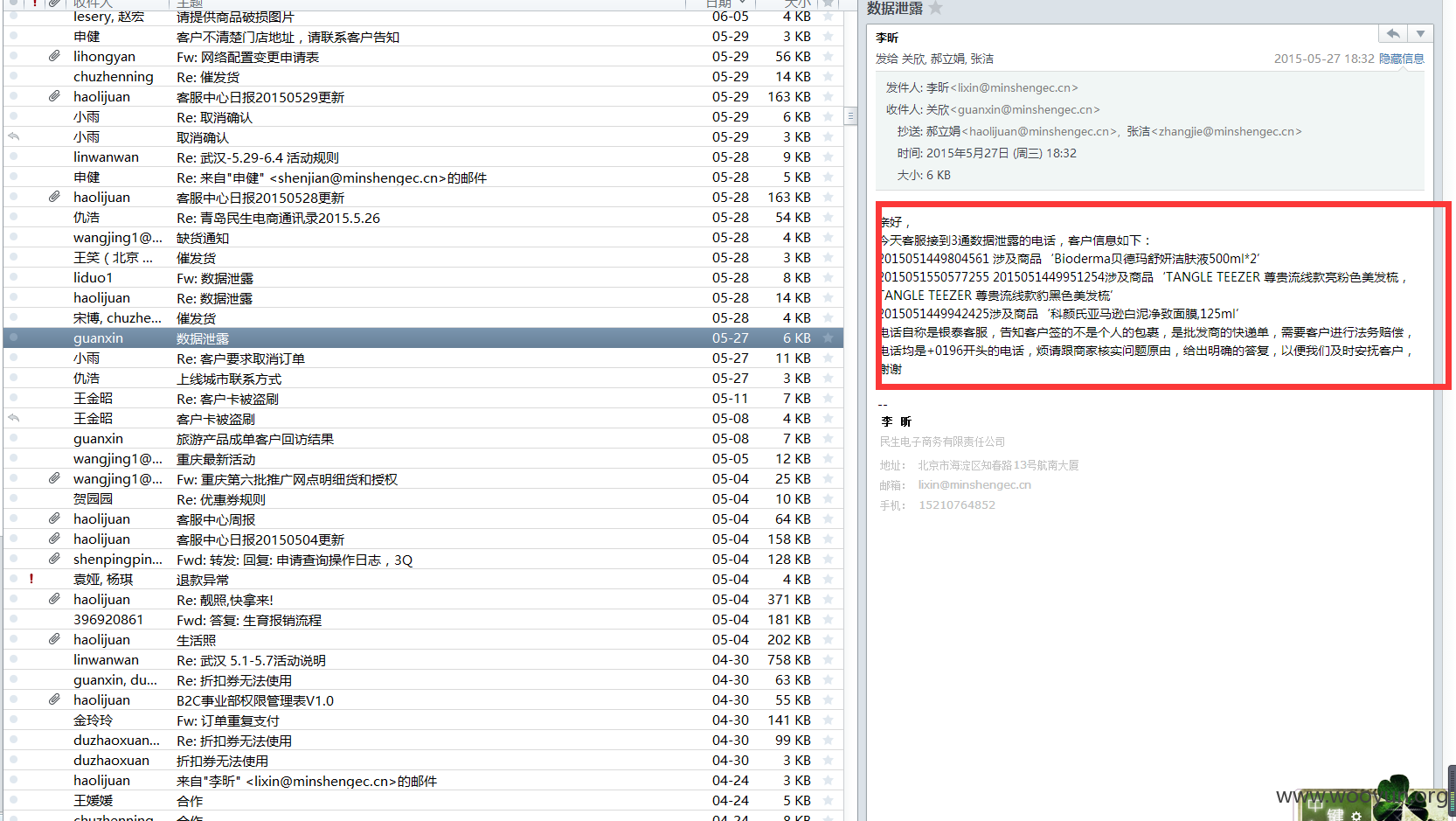Click the paperclip on Re: 靓照,快拿来!

(54, 599)
